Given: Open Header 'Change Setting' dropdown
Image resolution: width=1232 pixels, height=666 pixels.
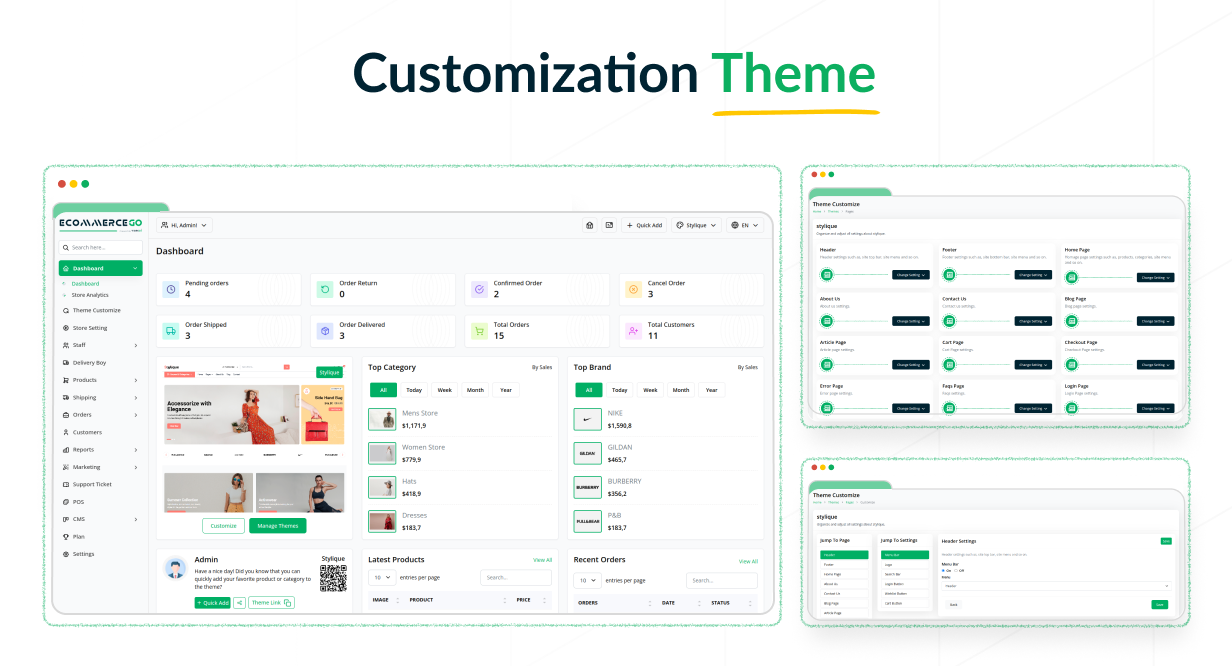Looking at the screenshot, I should click(x=911, y=275).
